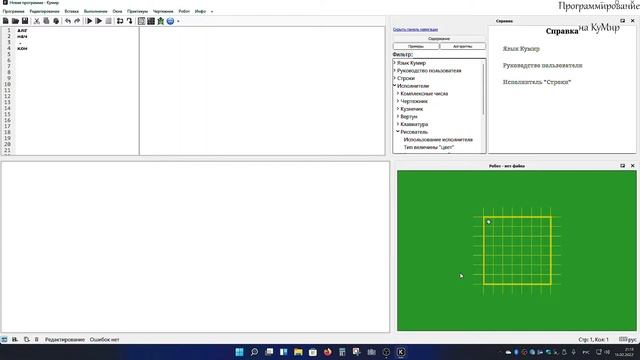Expand the Клавиатура tree node

tap(398, 124)
